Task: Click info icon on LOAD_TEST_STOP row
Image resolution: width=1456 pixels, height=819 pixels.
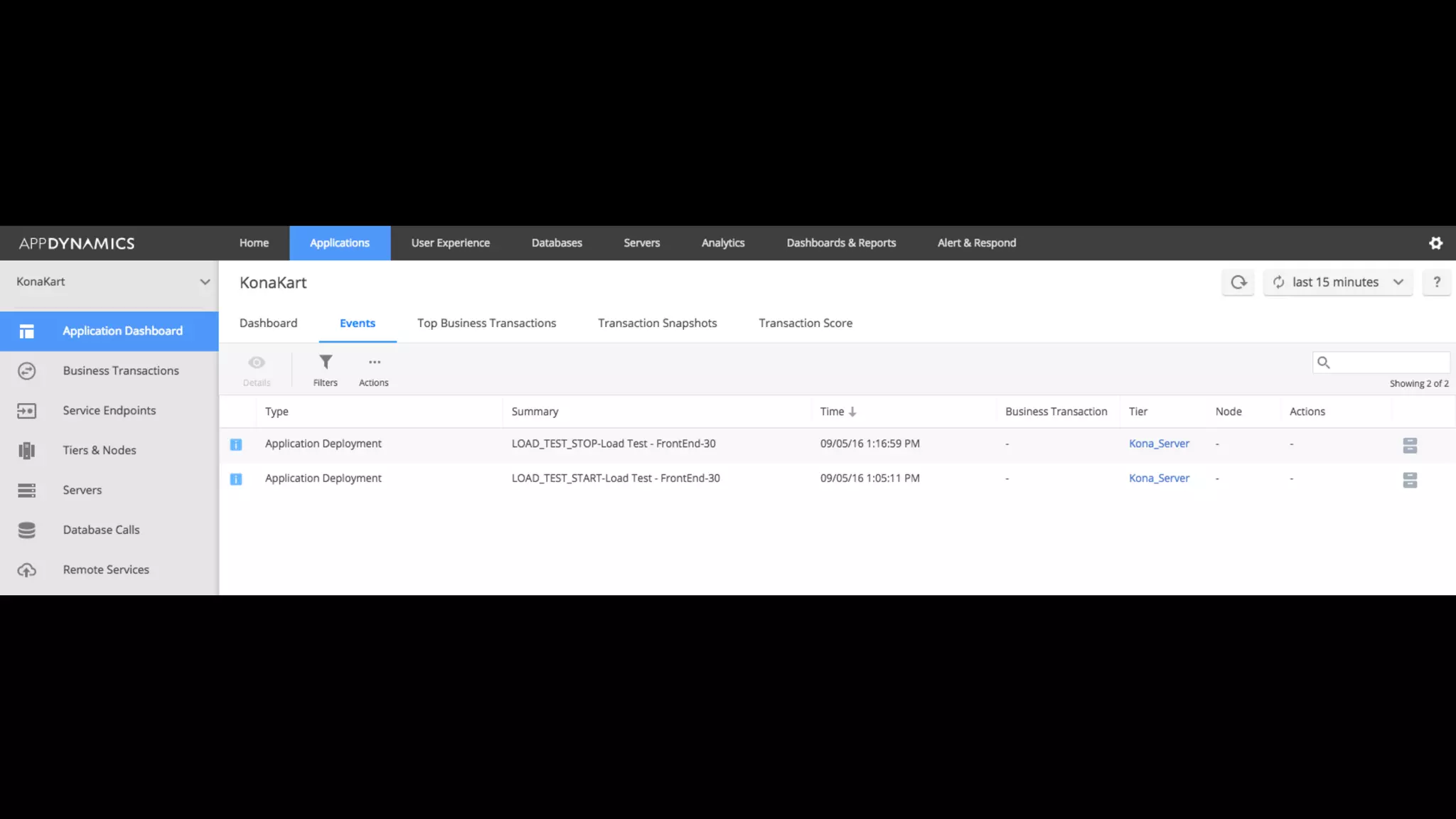Action: coord(236,444)
